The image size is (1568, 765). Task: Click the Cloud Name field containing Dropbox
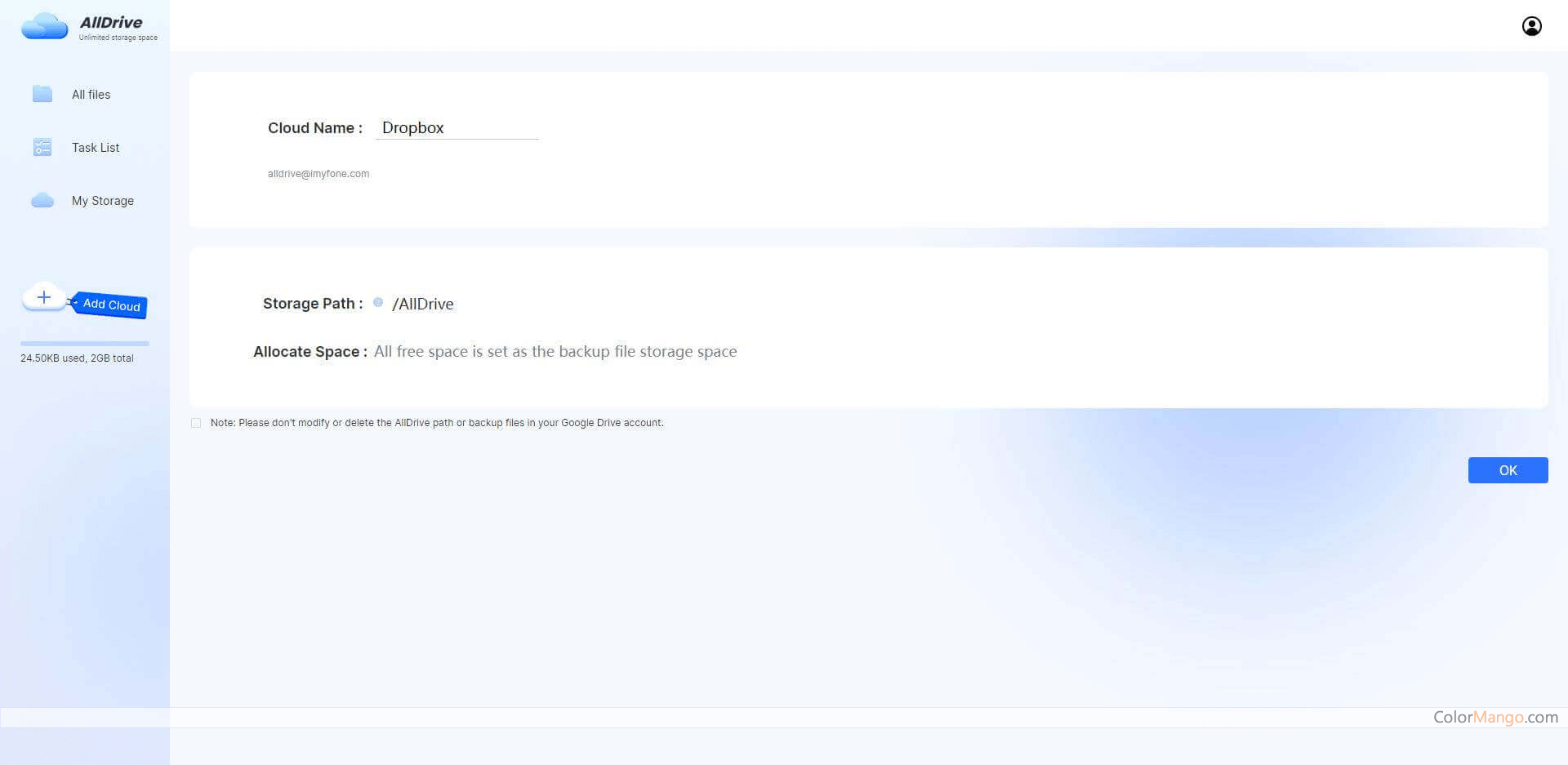pos(456,128)
